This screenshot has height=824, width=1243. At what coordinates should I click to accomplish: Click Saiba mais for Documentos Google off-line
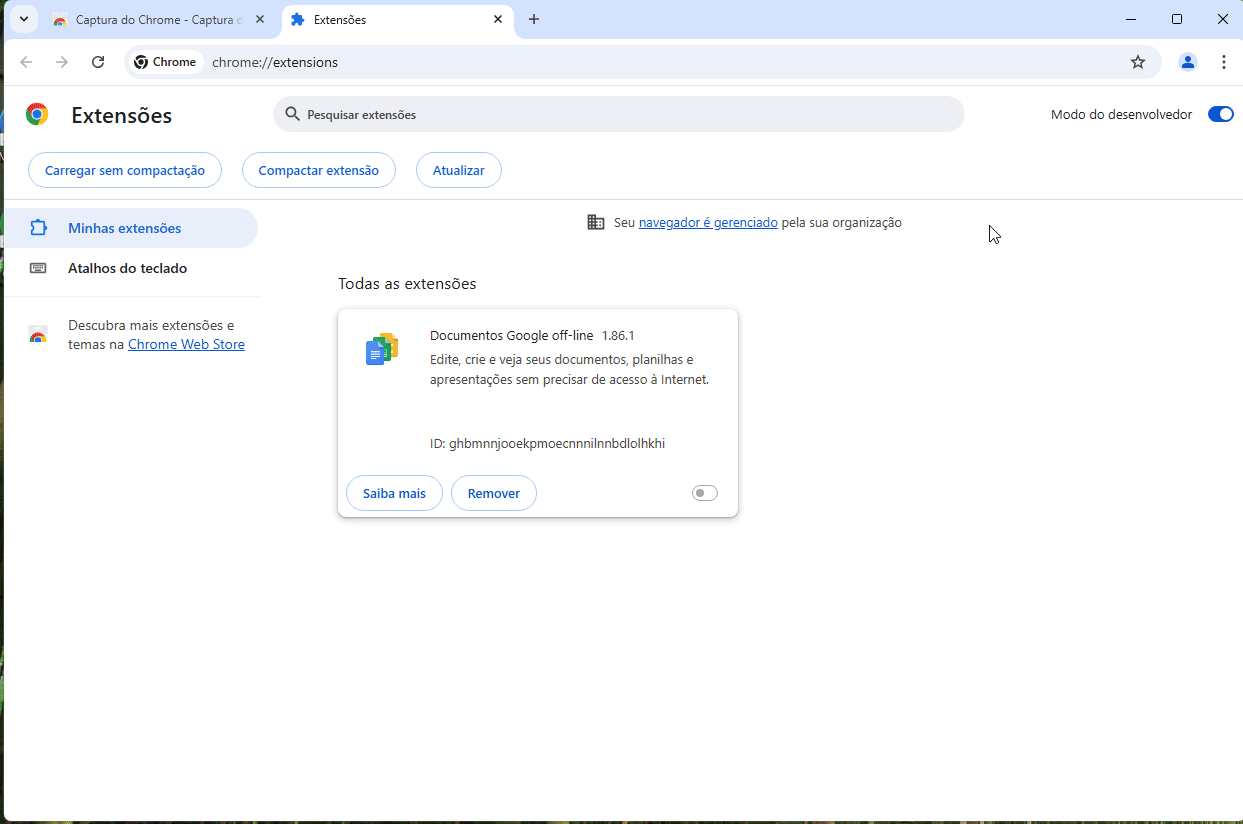[394, 493]
